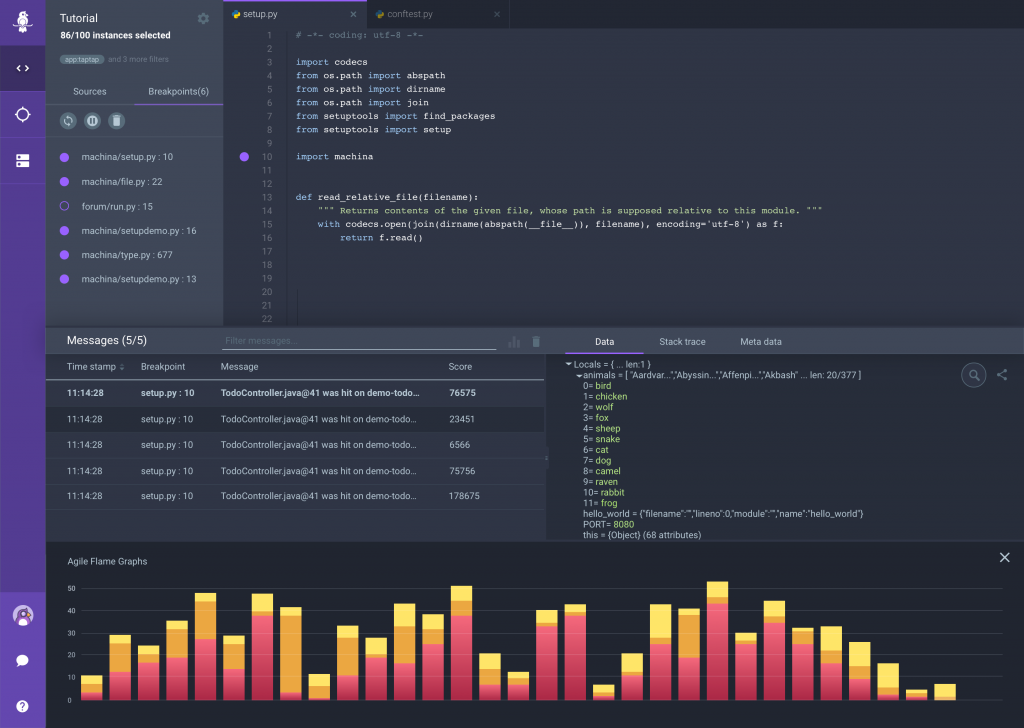Switch to the Sources tab
Viewport: 1024px width, 728px height.
90,92
